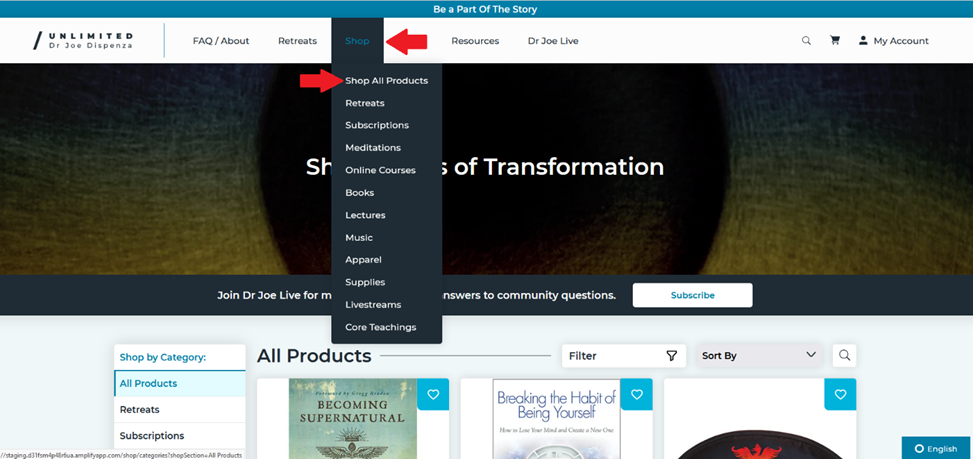Select Supplies from the Shop dropdown
Viewport: 973px width, 459px height.
point(365,282)
